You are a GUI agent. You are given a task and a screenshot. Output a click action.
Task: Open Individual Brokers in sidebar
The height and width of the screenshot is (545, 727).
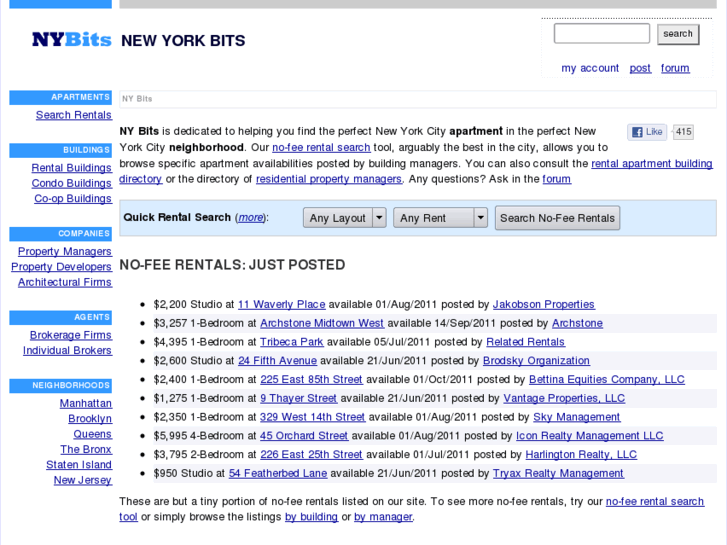pos(67,350)
